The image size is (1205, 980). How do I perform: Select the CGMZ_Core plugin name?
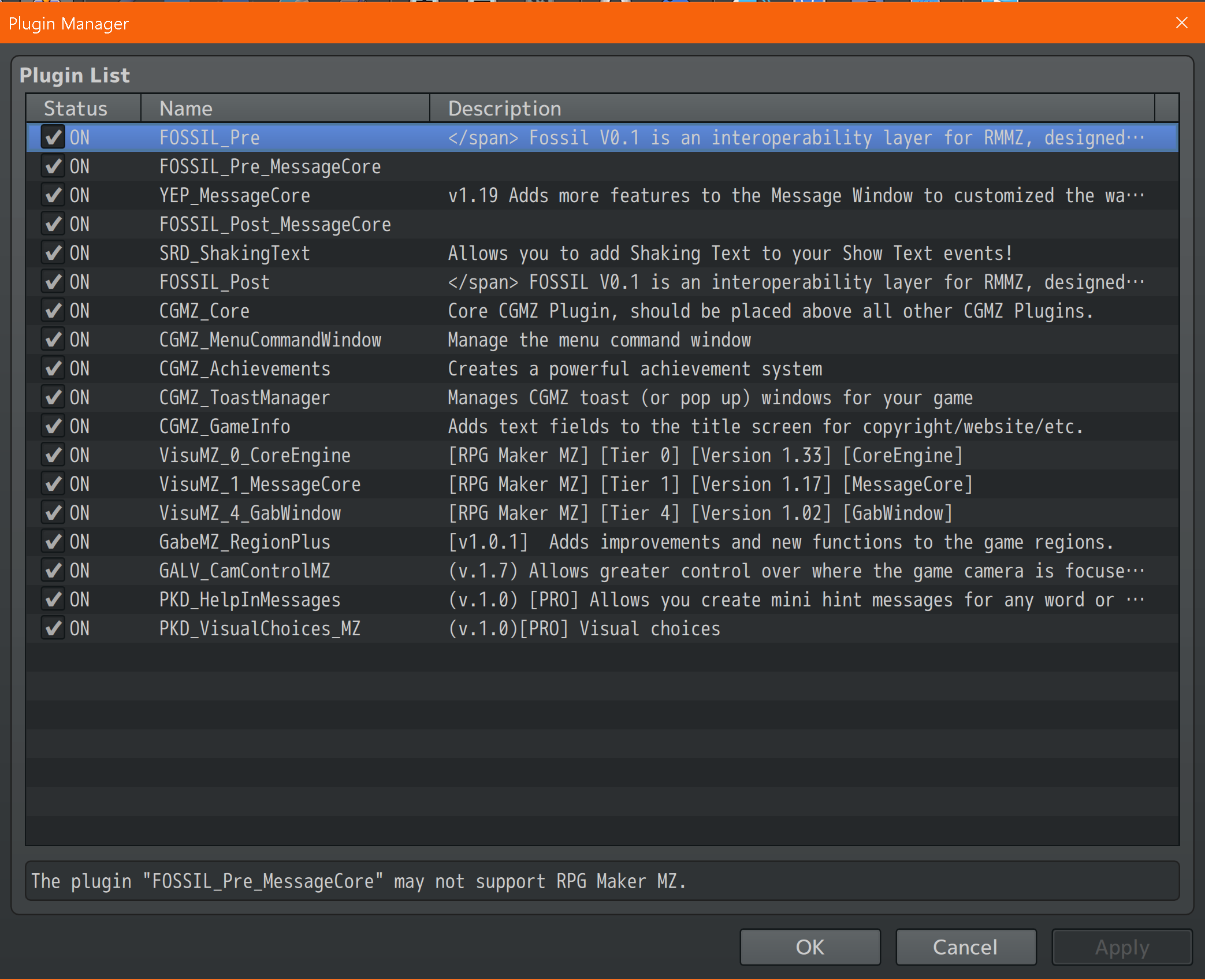tap(204, 311)
